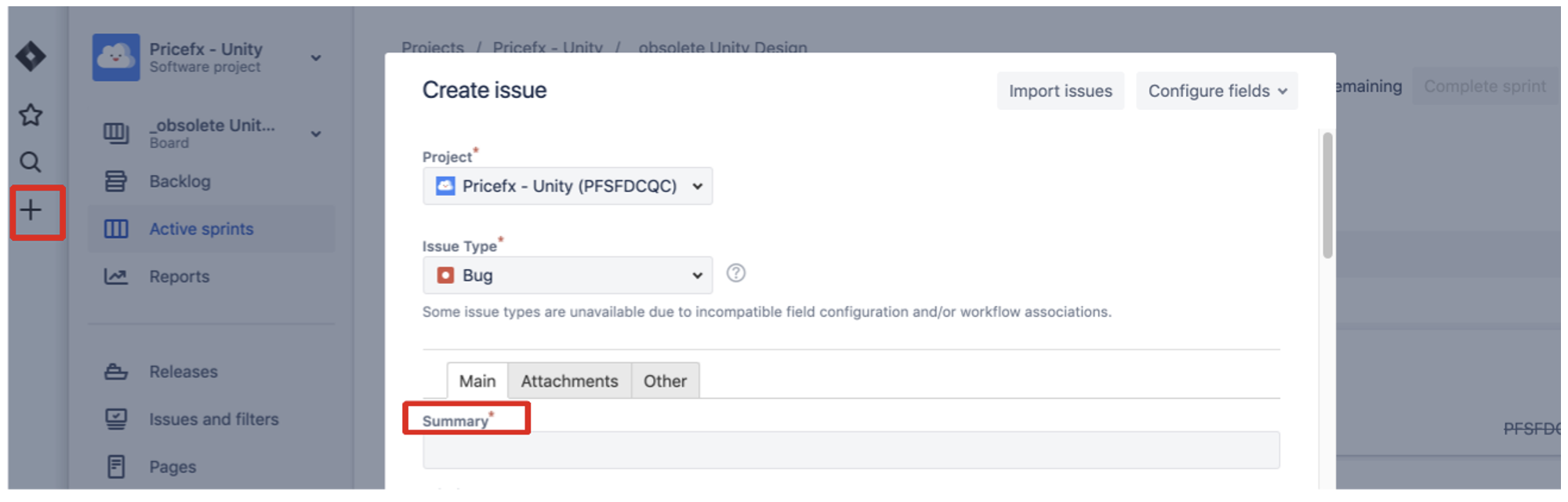
Task: Click the Import issues button
Action: coord(1060,91)
